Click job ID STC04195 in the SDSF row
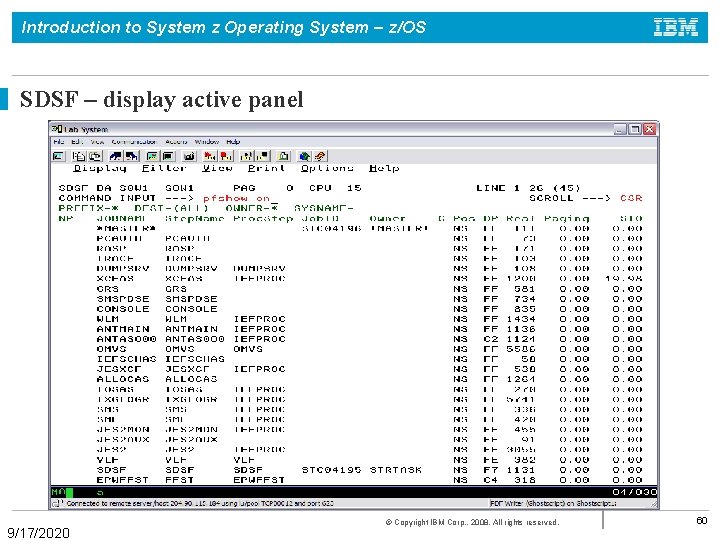 [332, 470]
